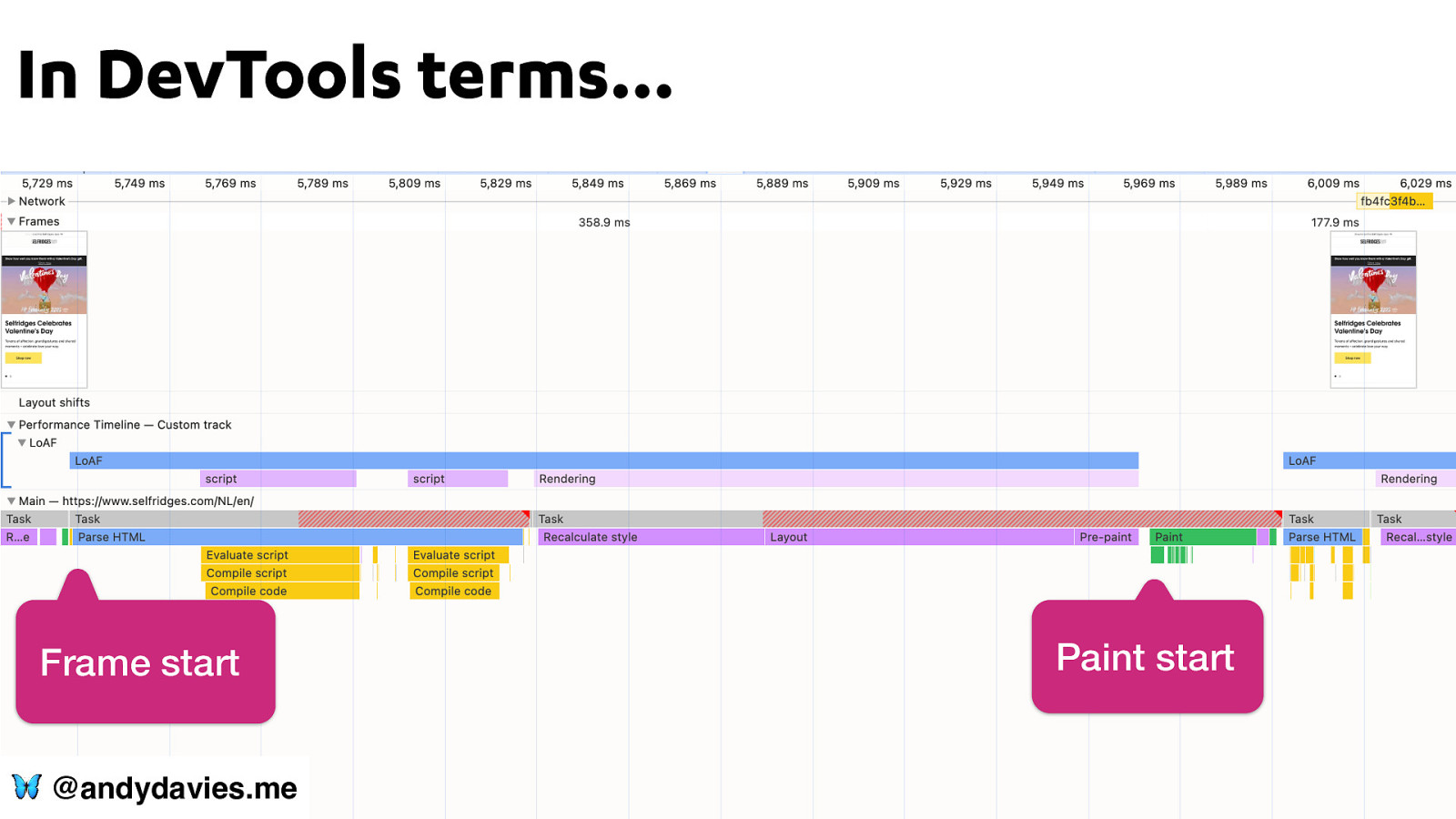
Task: Click the Recalculate style event
Action: 651,538
